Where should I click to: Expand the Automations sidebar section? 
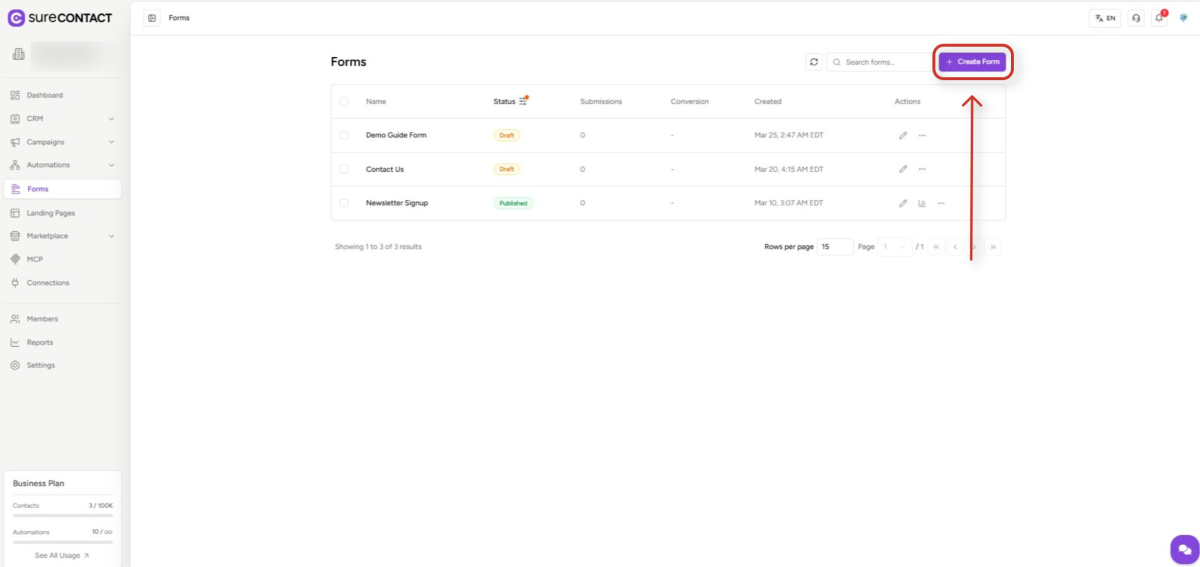pos(62,165)
